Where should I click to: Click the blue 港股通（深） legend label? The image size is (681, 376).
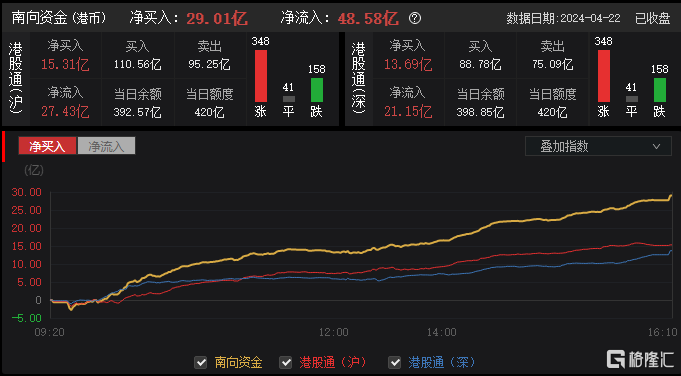tap(442, 362)
